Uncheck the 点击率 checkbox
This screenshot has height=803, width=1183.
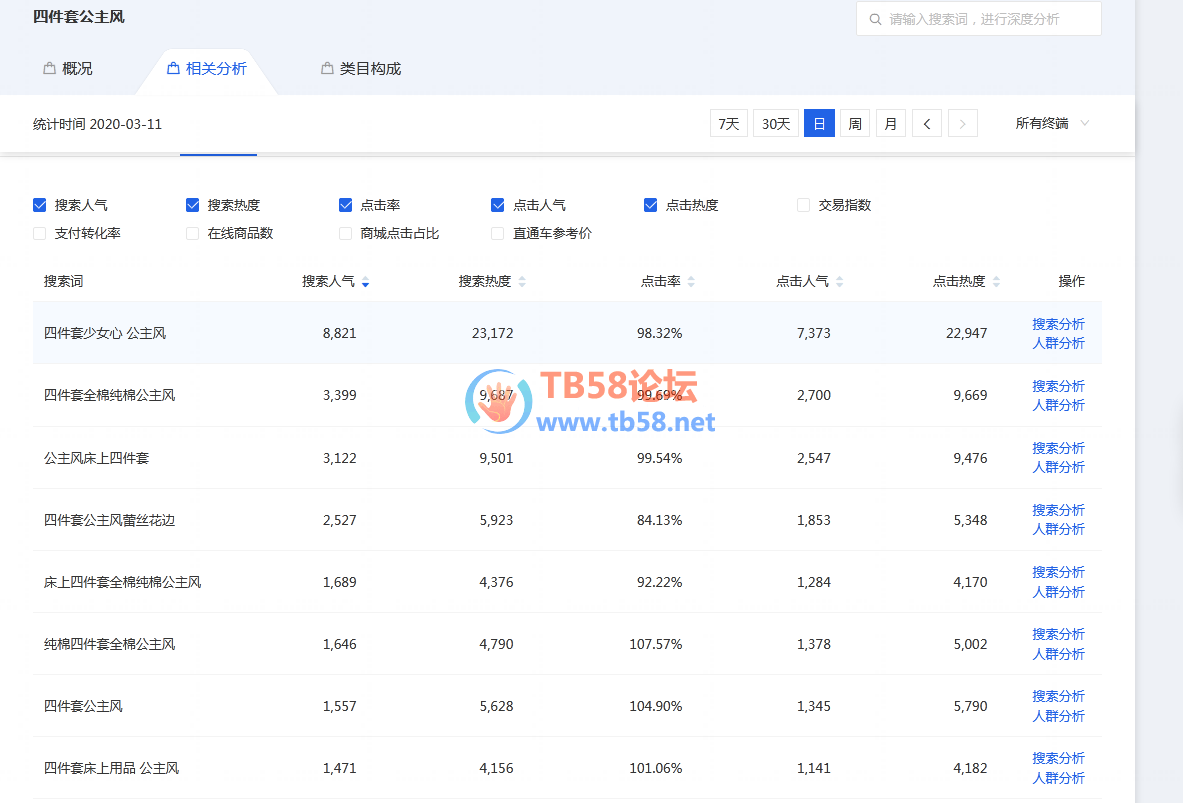pos(346,205)
